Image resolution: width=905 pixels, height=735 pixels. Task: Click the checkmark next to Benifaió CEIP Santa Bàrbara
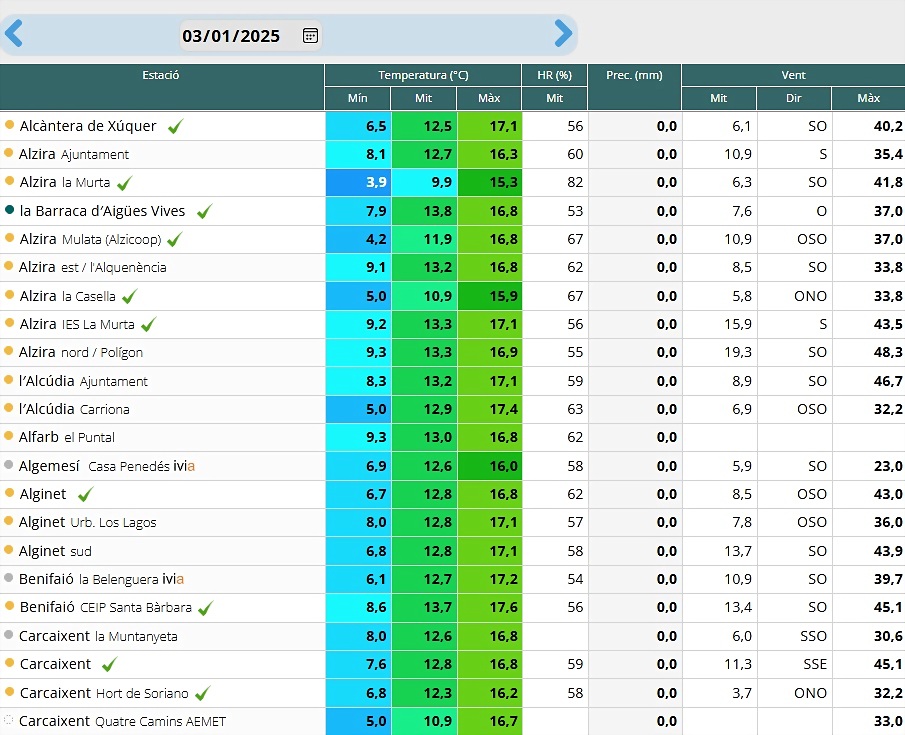[x=205, y=607]
